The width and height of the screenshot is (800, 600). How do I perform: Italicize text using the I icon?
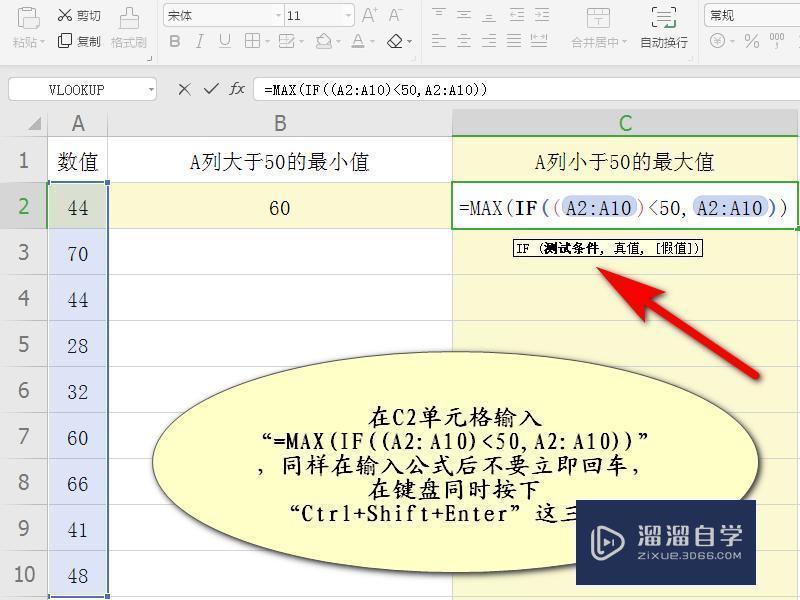[x=200, y=42]
